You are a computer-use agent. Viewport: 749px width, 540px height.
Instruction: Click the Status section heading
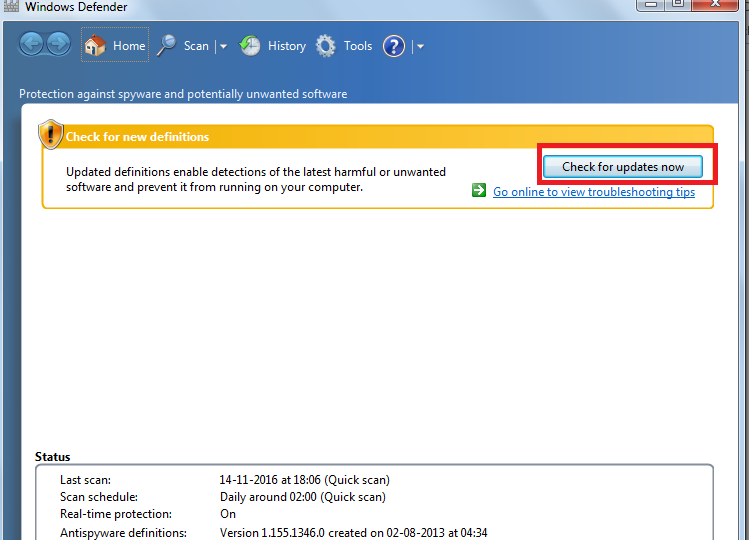point(53,457)
